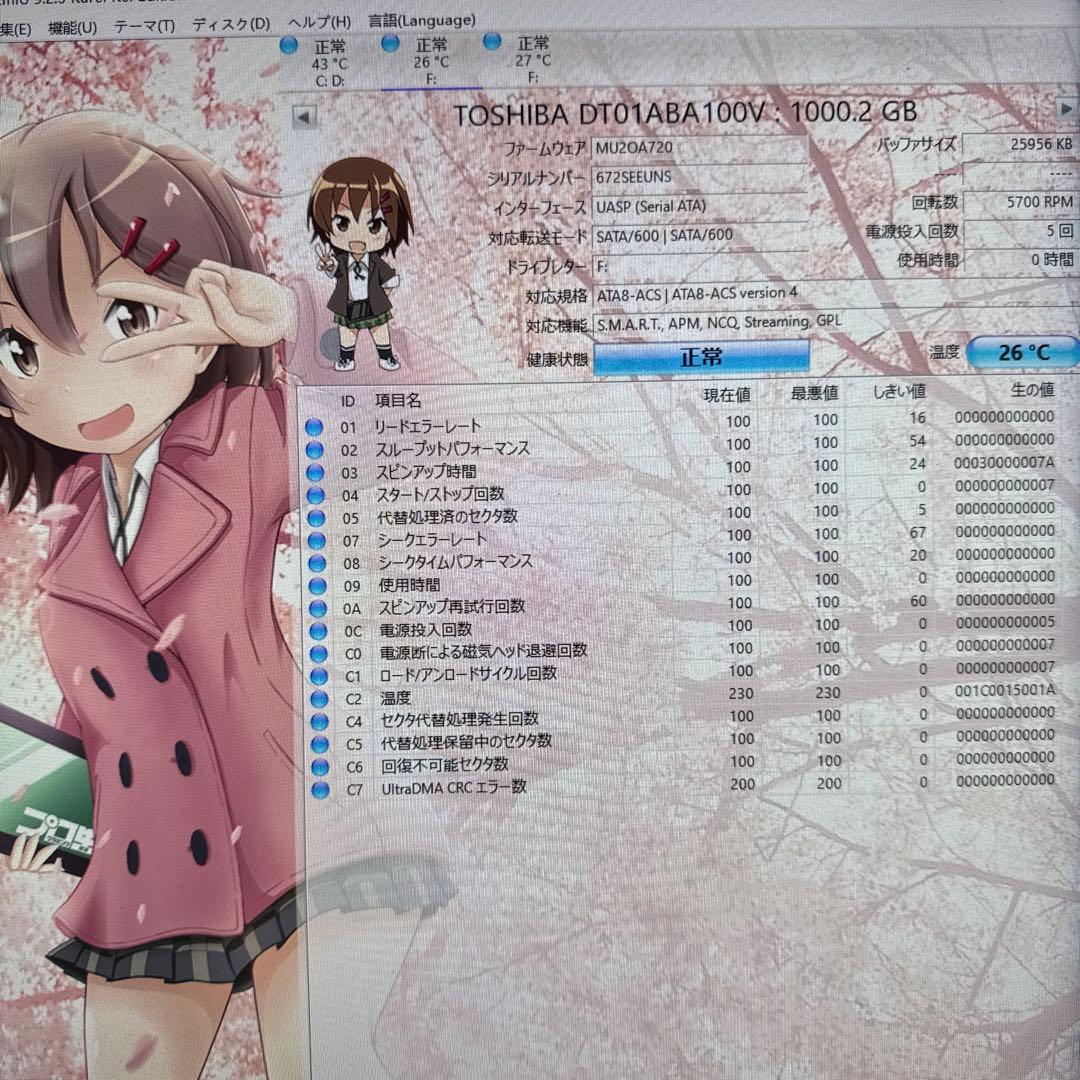This screenshot has width=1080, height=1080.
Task: Open the ディスク(D) menu
Action: [x=231, y=24]
